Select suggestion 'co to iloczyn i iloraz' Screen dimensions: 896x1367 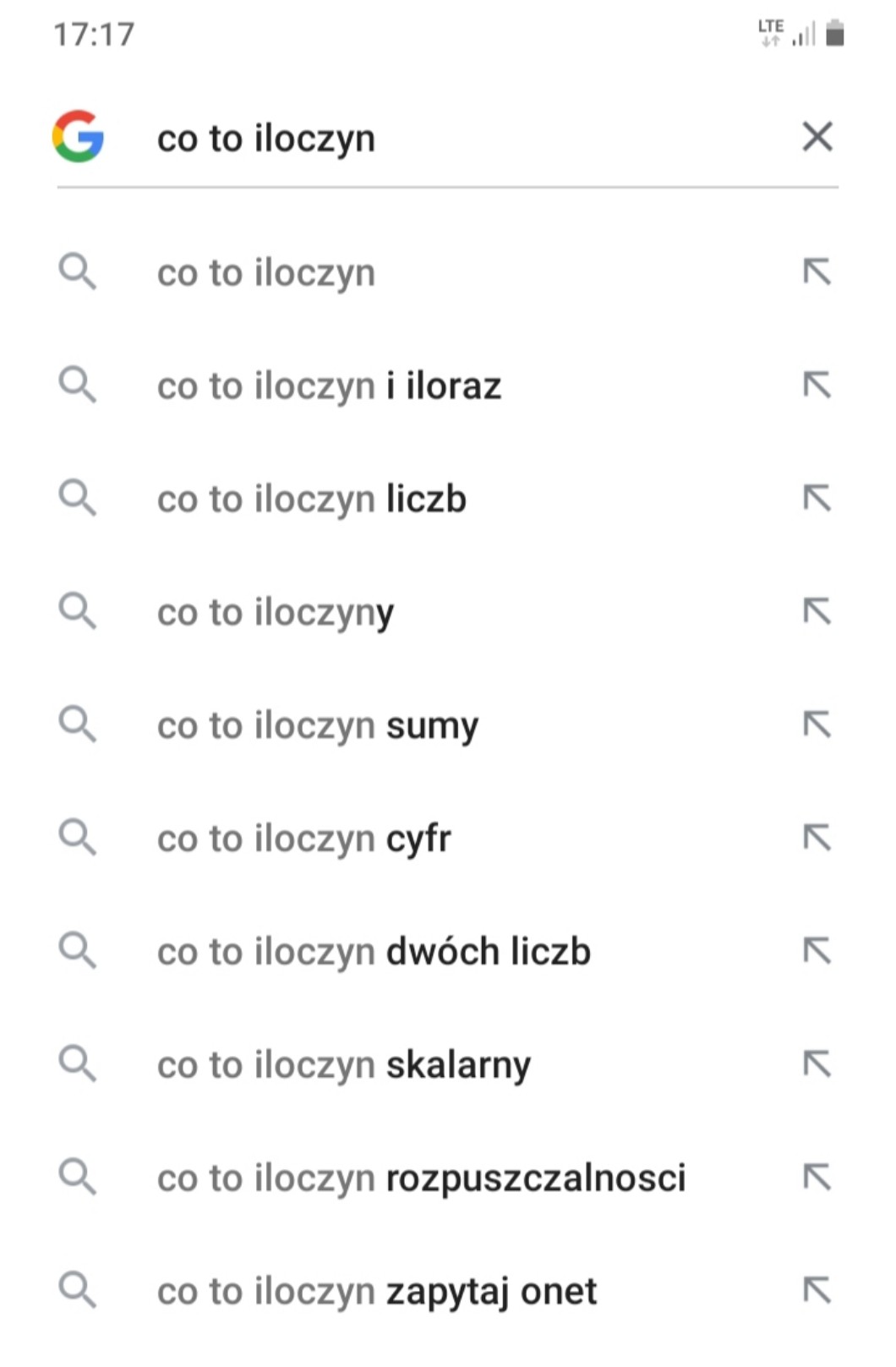coord(330,386)
